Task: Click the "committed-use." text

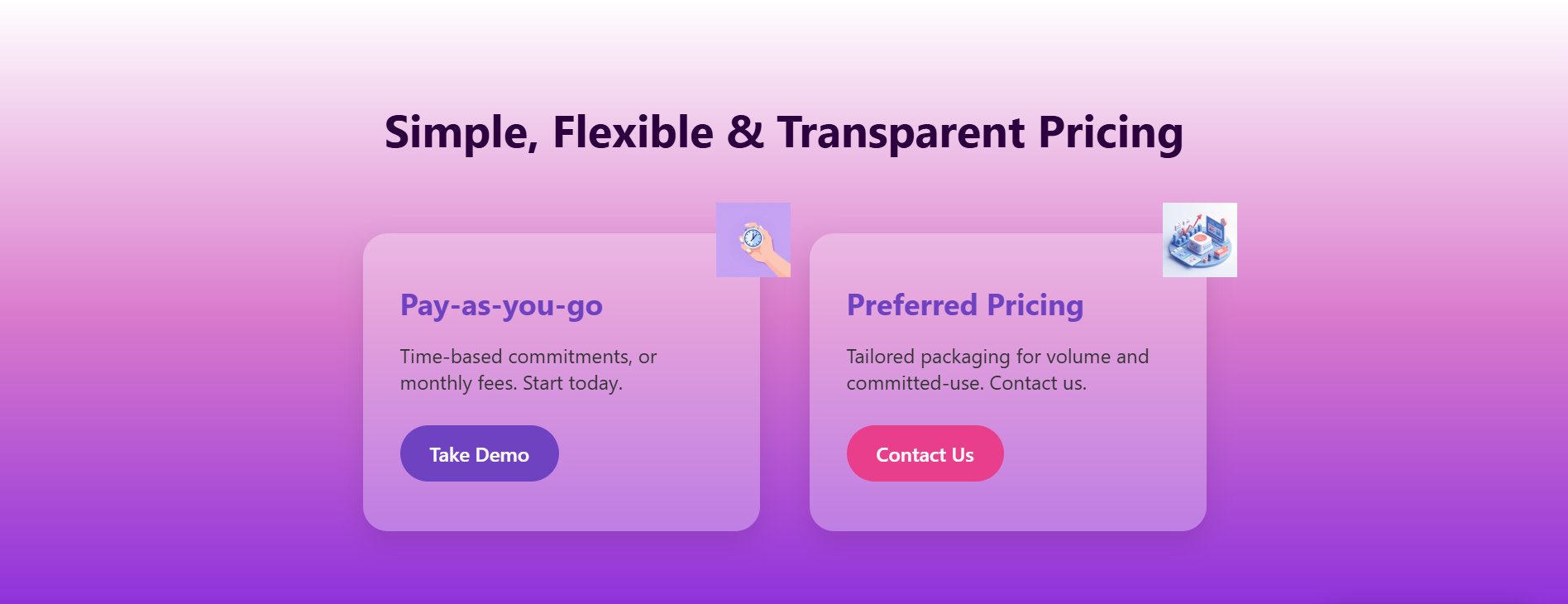Action: pos(914,383)
